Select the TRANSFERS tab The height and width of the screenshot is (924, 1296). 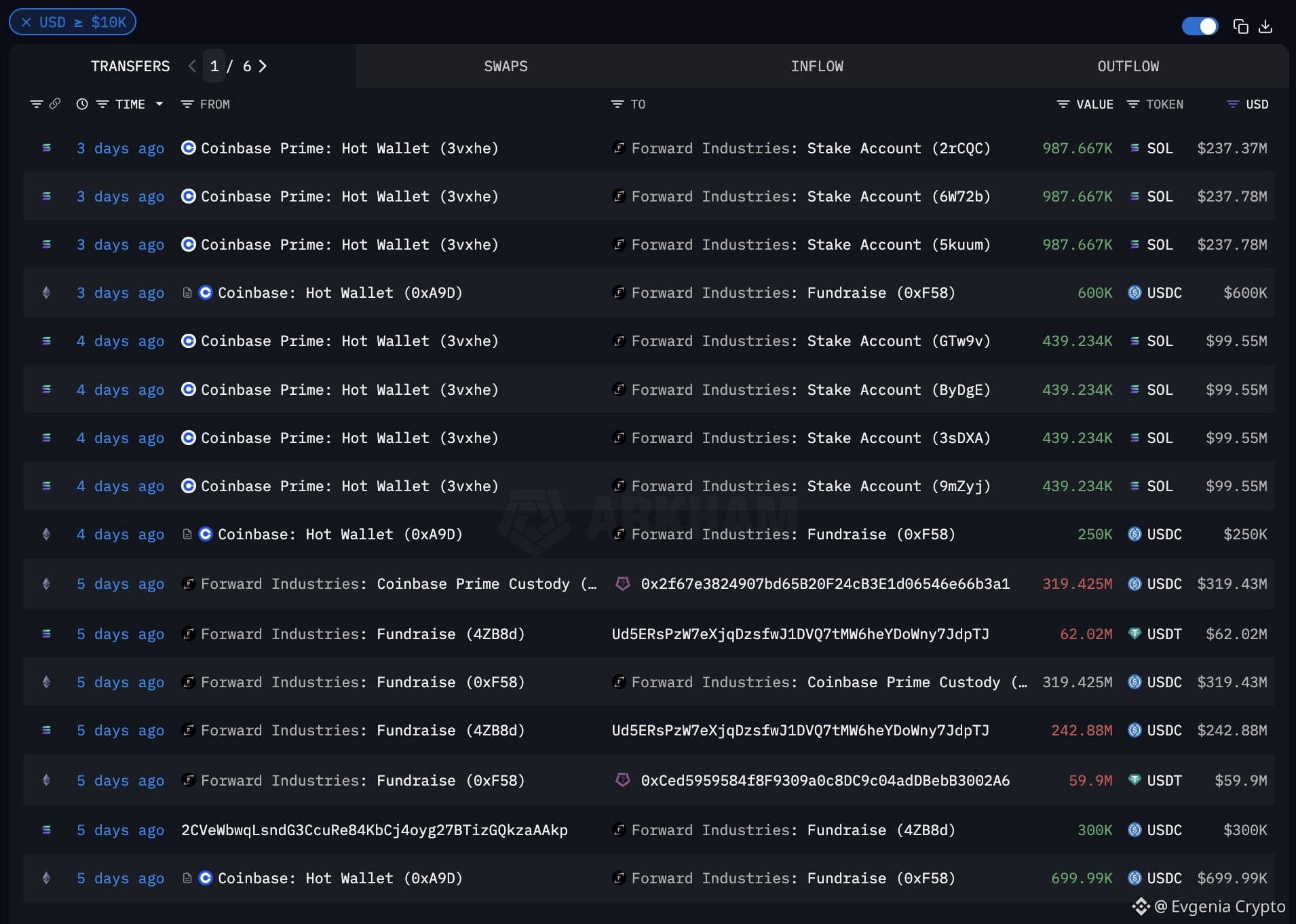point(130,66)
